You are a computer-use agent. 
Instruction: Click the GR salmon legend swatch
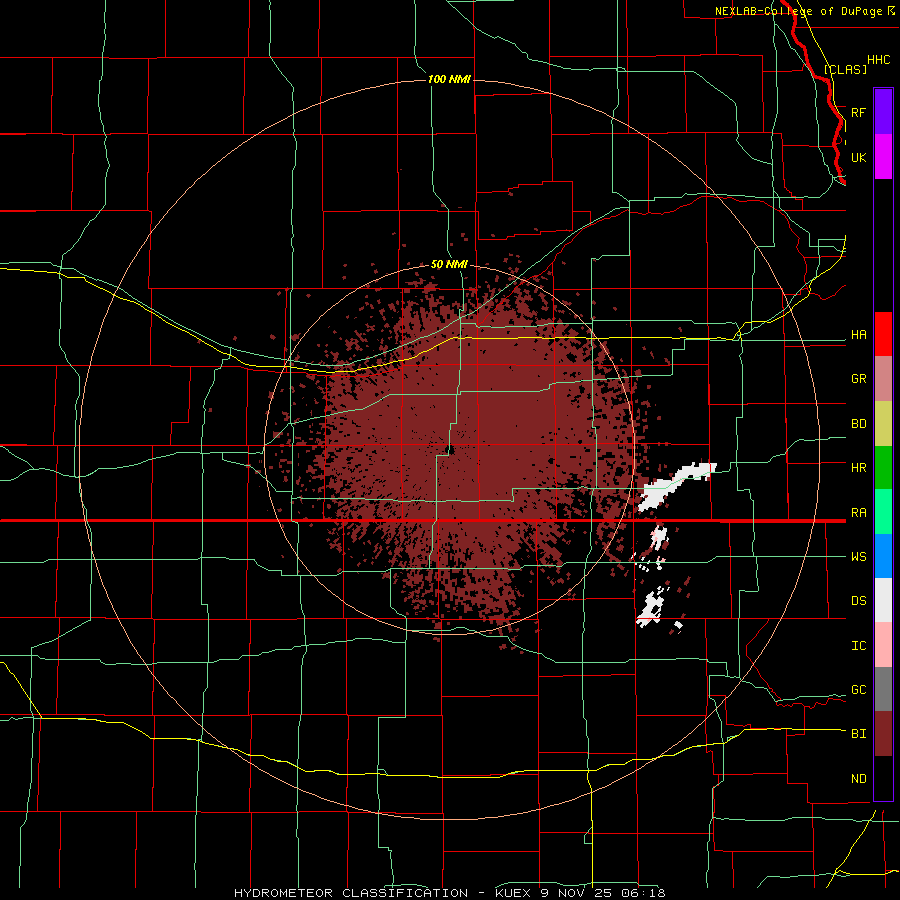click(x=883, y=379)
